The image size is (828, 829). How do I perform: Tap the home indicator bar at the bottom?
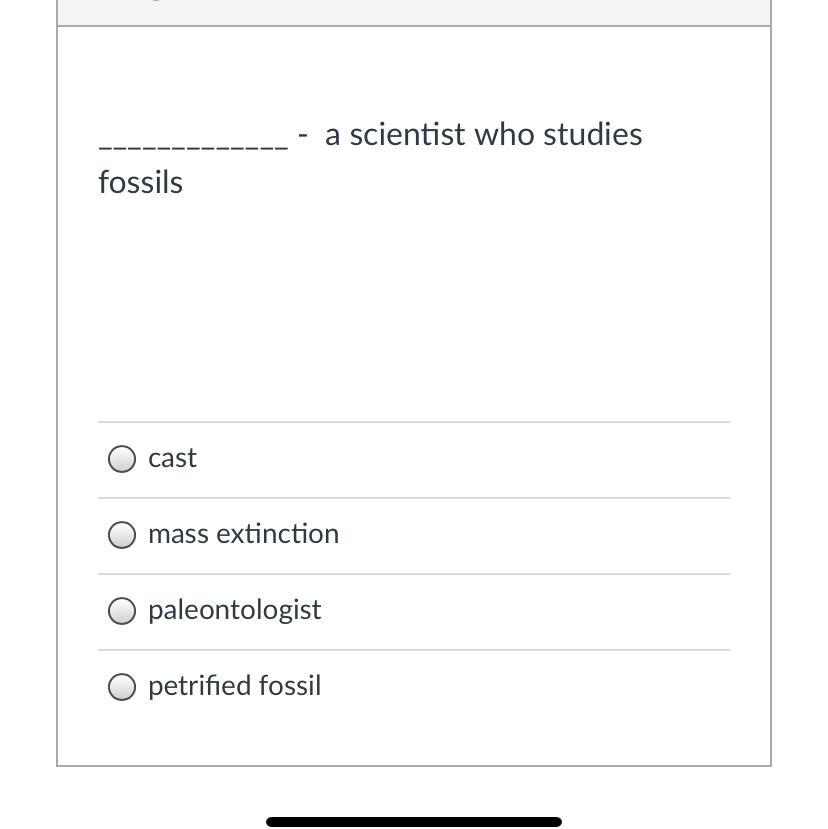click(x=414, y=822)
